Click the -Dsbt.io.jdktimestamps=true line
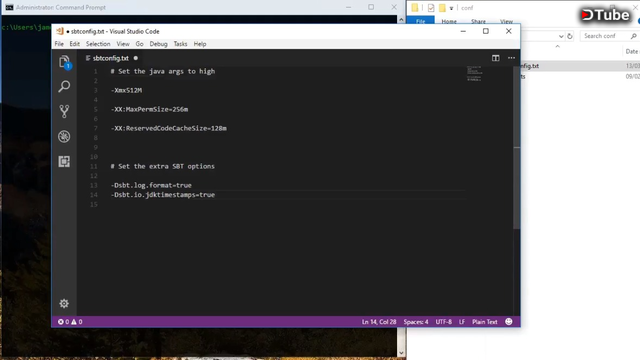The width and height of the screenshot is (640, 360). [163, 195]
